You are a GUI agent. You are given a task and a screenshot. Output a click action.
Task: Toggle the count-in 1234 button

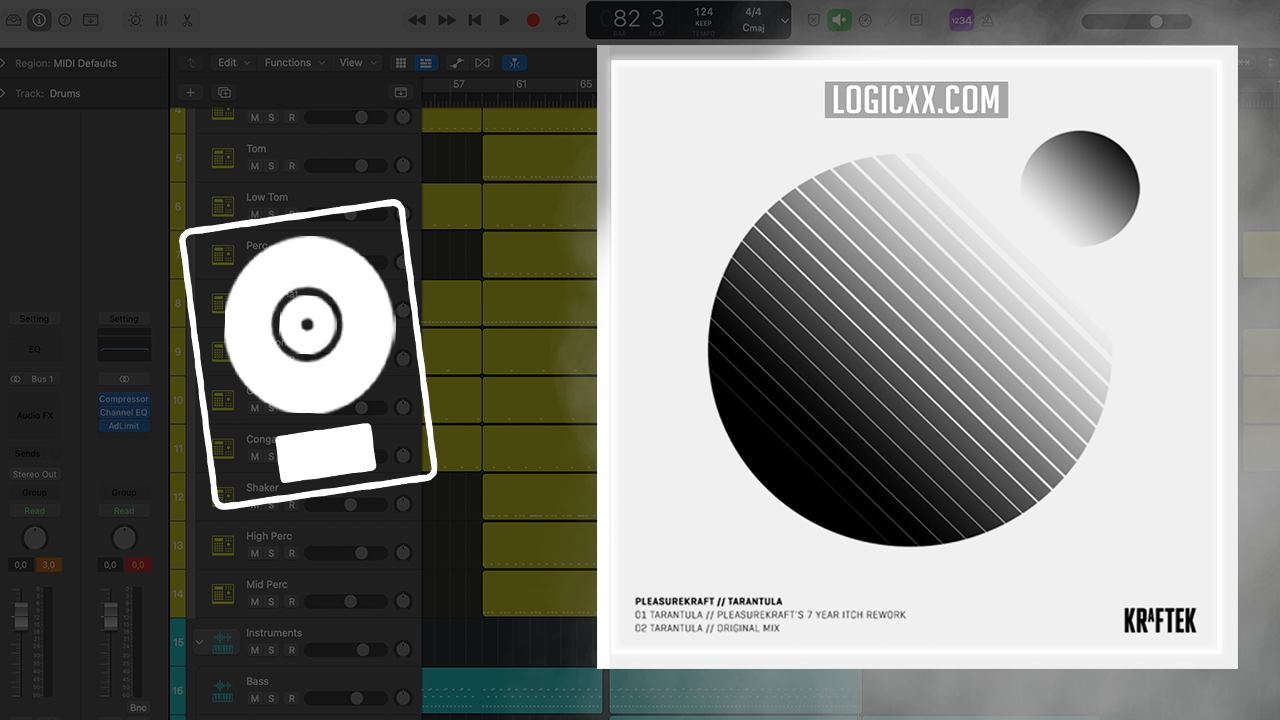coord(961,20)
